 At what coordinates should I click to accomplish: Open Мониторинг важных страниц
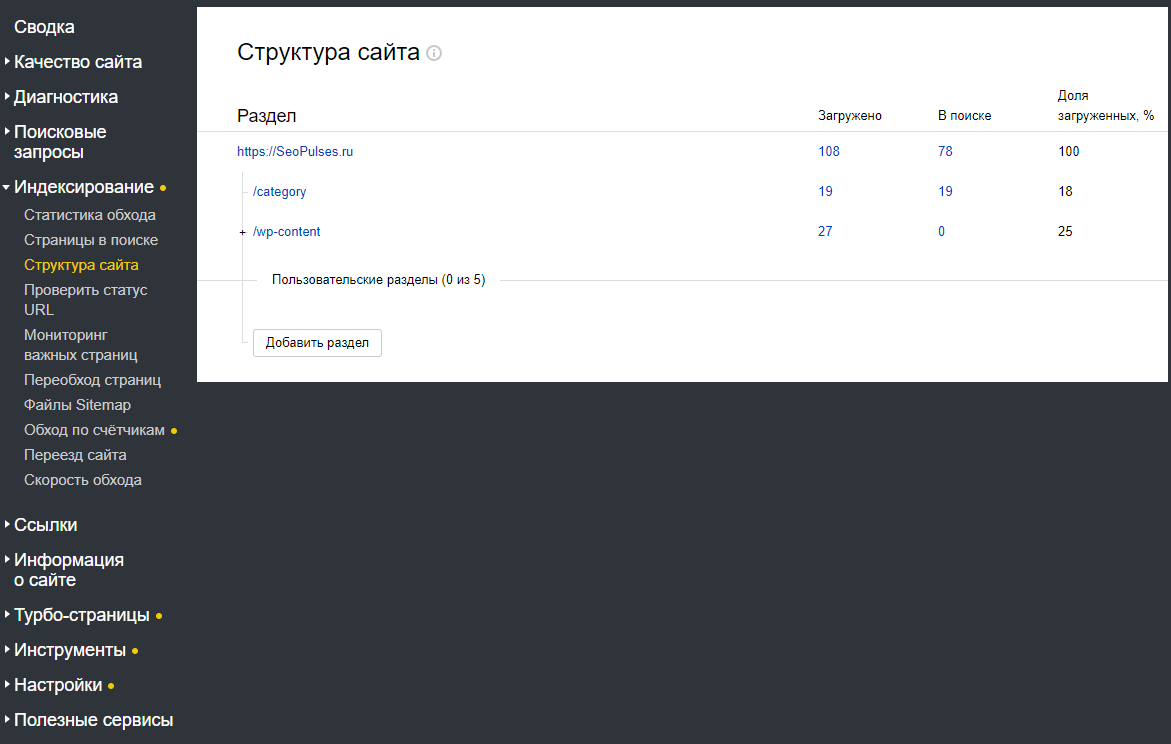(x=81, y=345)
